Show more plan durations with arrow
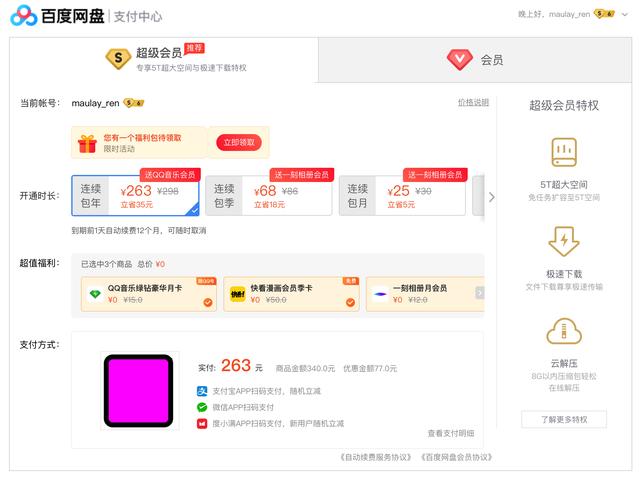 tap(492, 197)
